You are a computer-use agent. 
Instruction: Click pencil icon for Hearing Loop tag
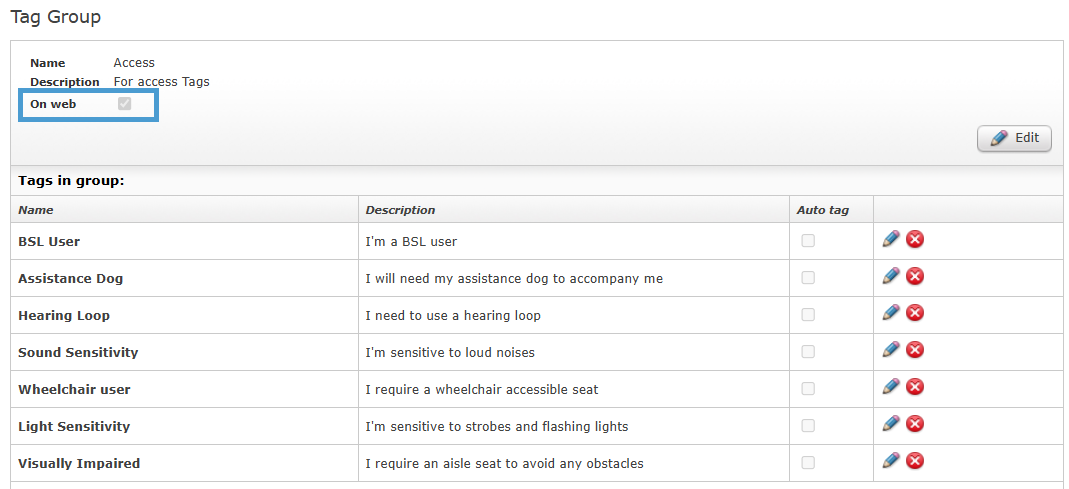click(891, 313)
